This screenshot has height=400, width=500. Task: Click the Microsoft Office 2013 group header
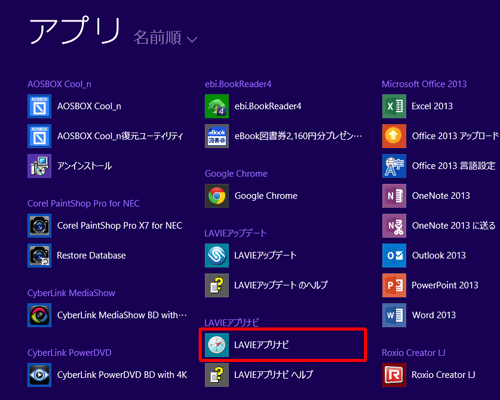pos(424,84)
